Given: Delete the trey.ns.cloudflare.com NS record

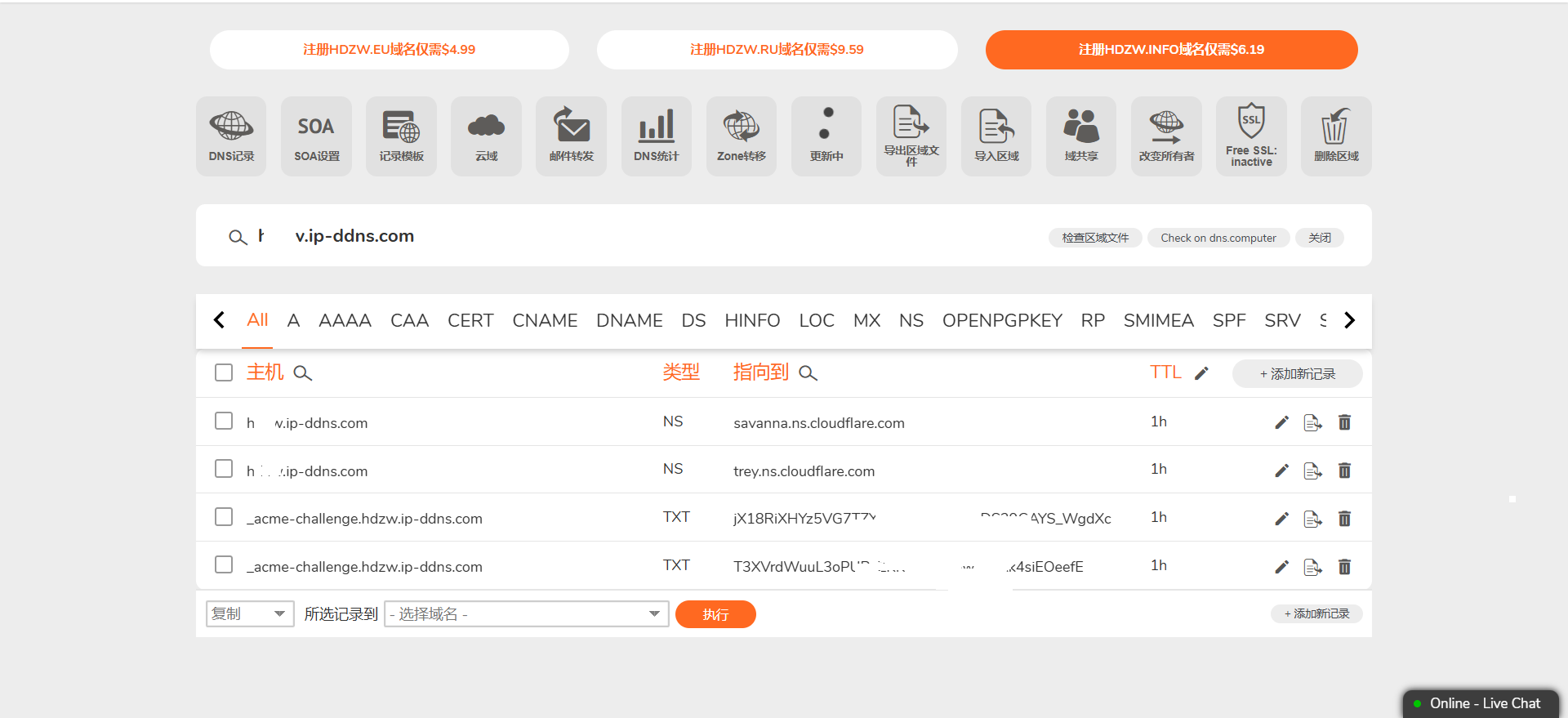Looking at the screenshot, I should click(1344, 470).
